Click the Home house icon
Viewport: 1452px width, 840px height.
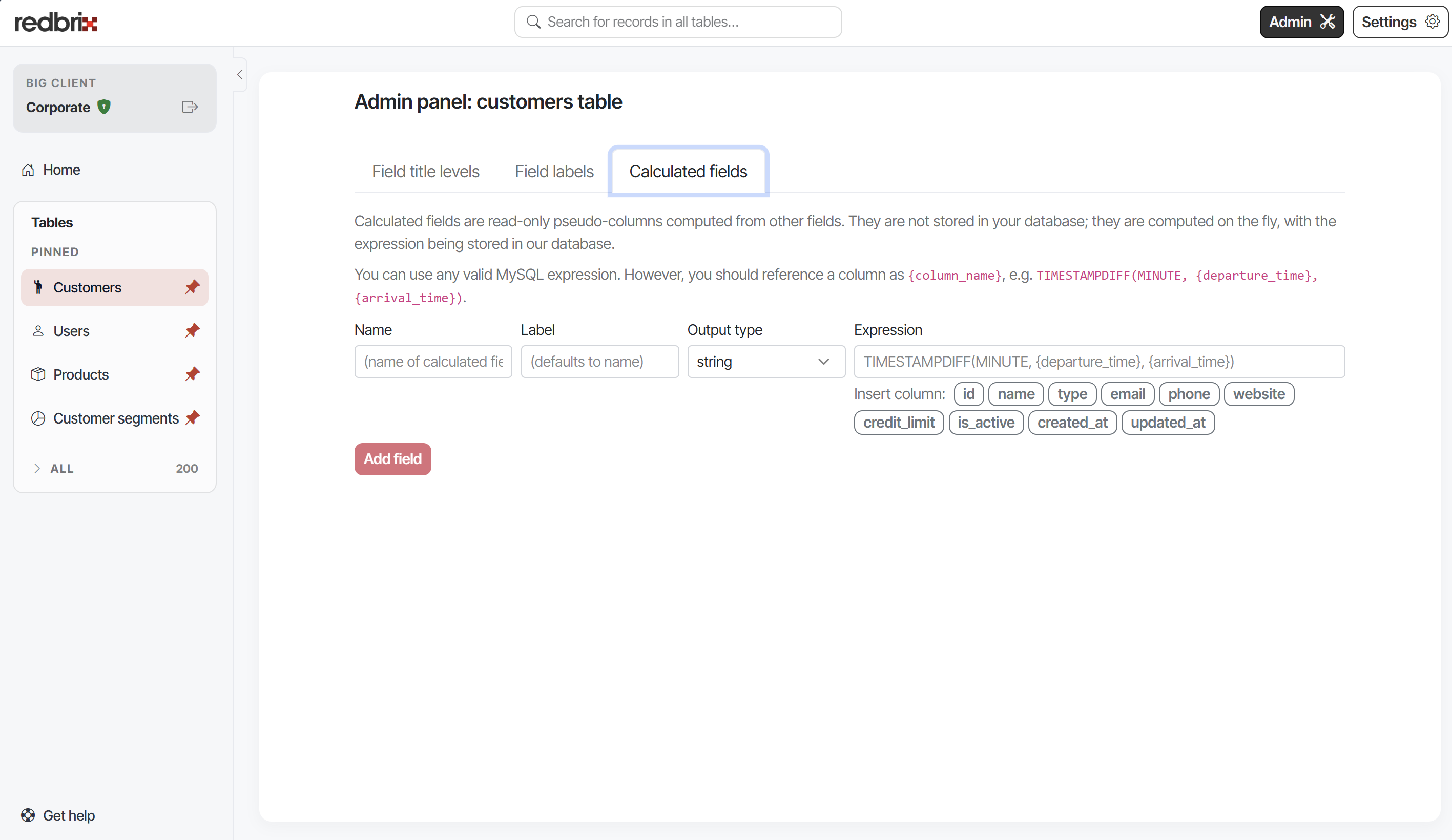coord(28,170)
